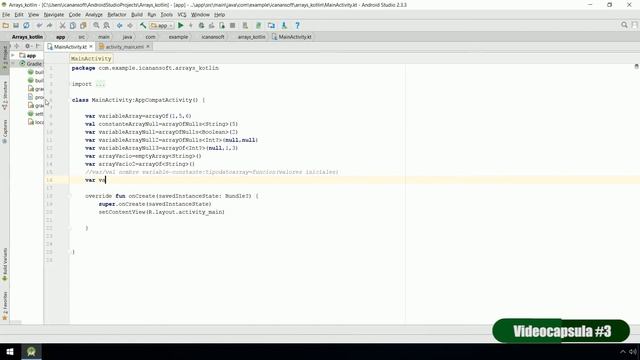Click the Stop square icon
The height and width of the screenshot is (360, 640).
tap(232, 25)
